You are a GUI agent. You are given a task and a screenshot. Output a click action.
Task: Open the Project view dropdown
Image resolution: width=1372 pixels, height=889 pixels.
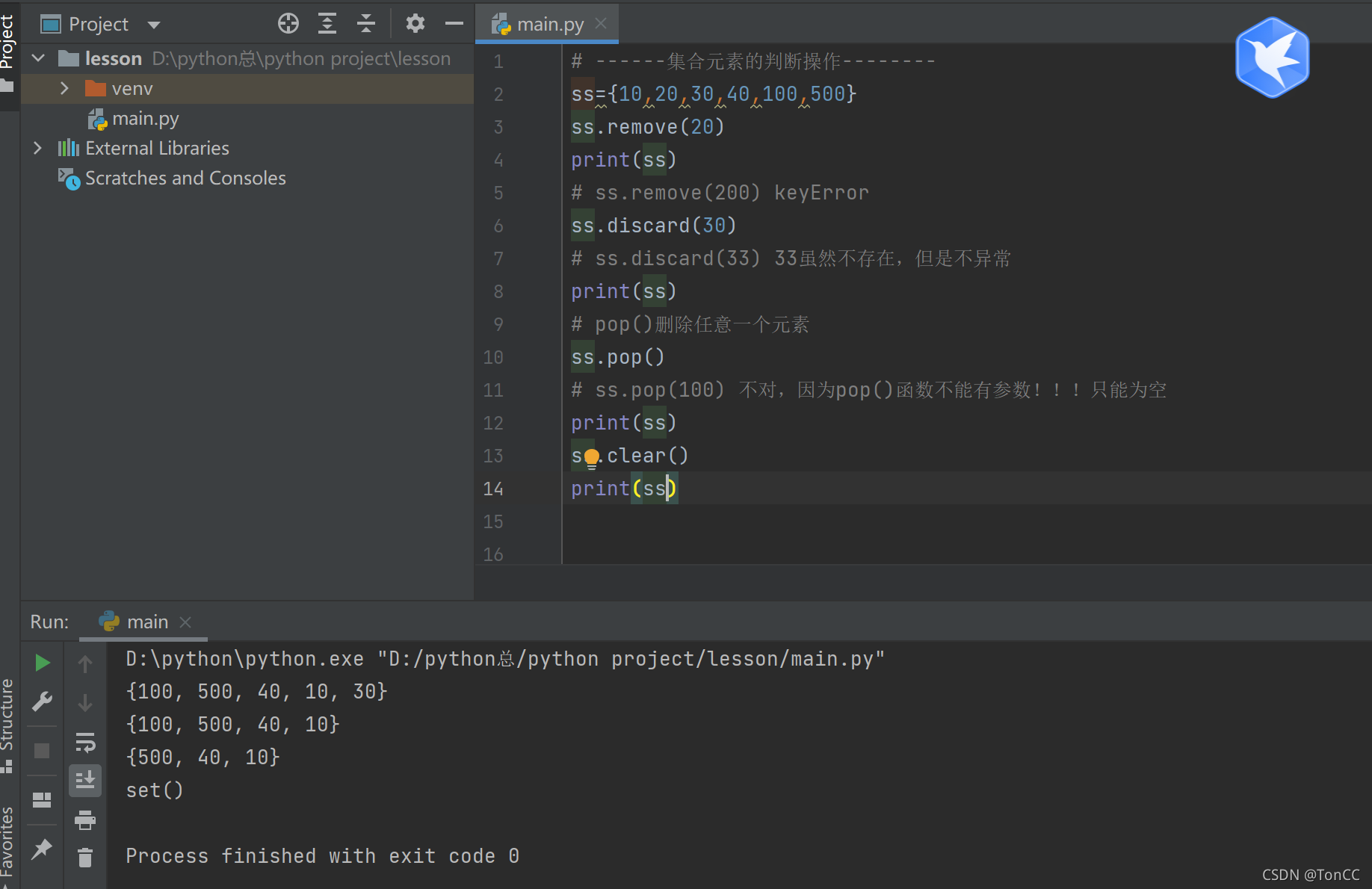pos(154,25)
